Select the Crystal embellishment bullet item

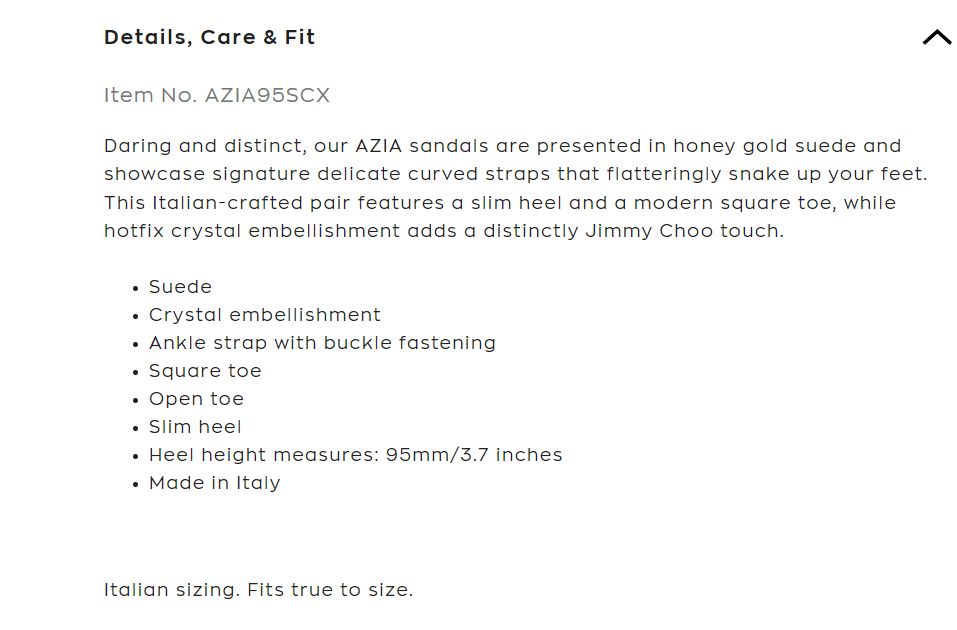click(264, 315)
